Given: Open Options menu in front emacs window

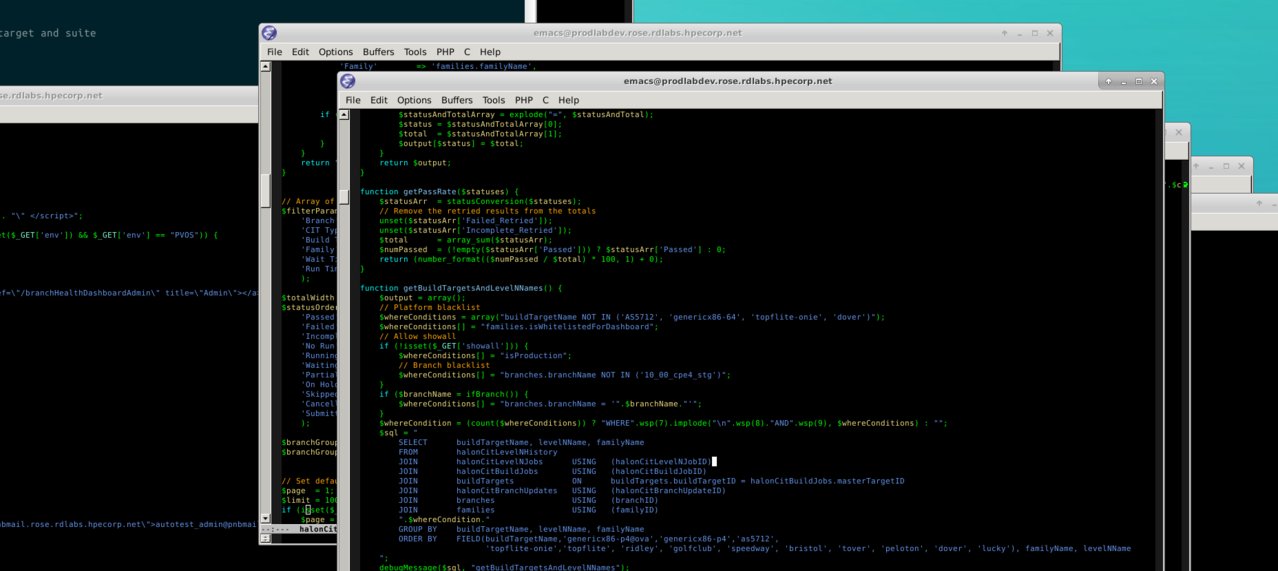Looking at the screenshot, I should (414, 100).
